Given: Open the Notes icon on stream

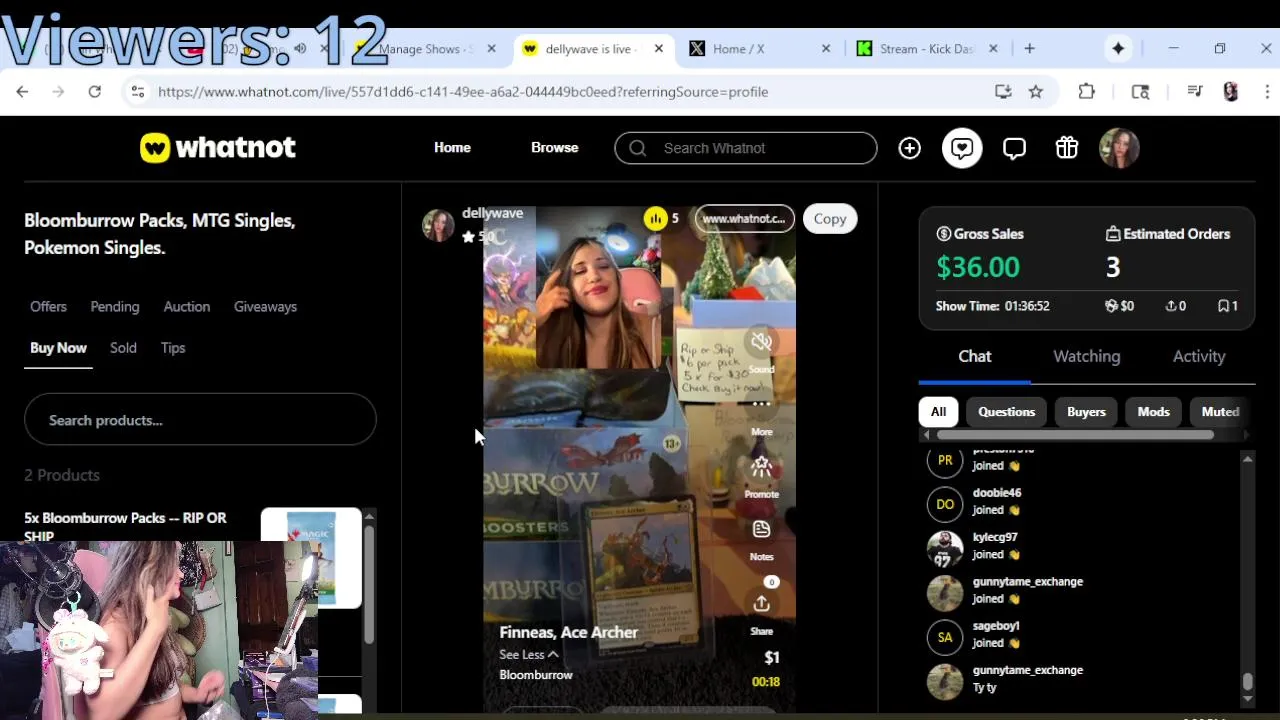Looking at the screenshot, I should coord(761,529).
